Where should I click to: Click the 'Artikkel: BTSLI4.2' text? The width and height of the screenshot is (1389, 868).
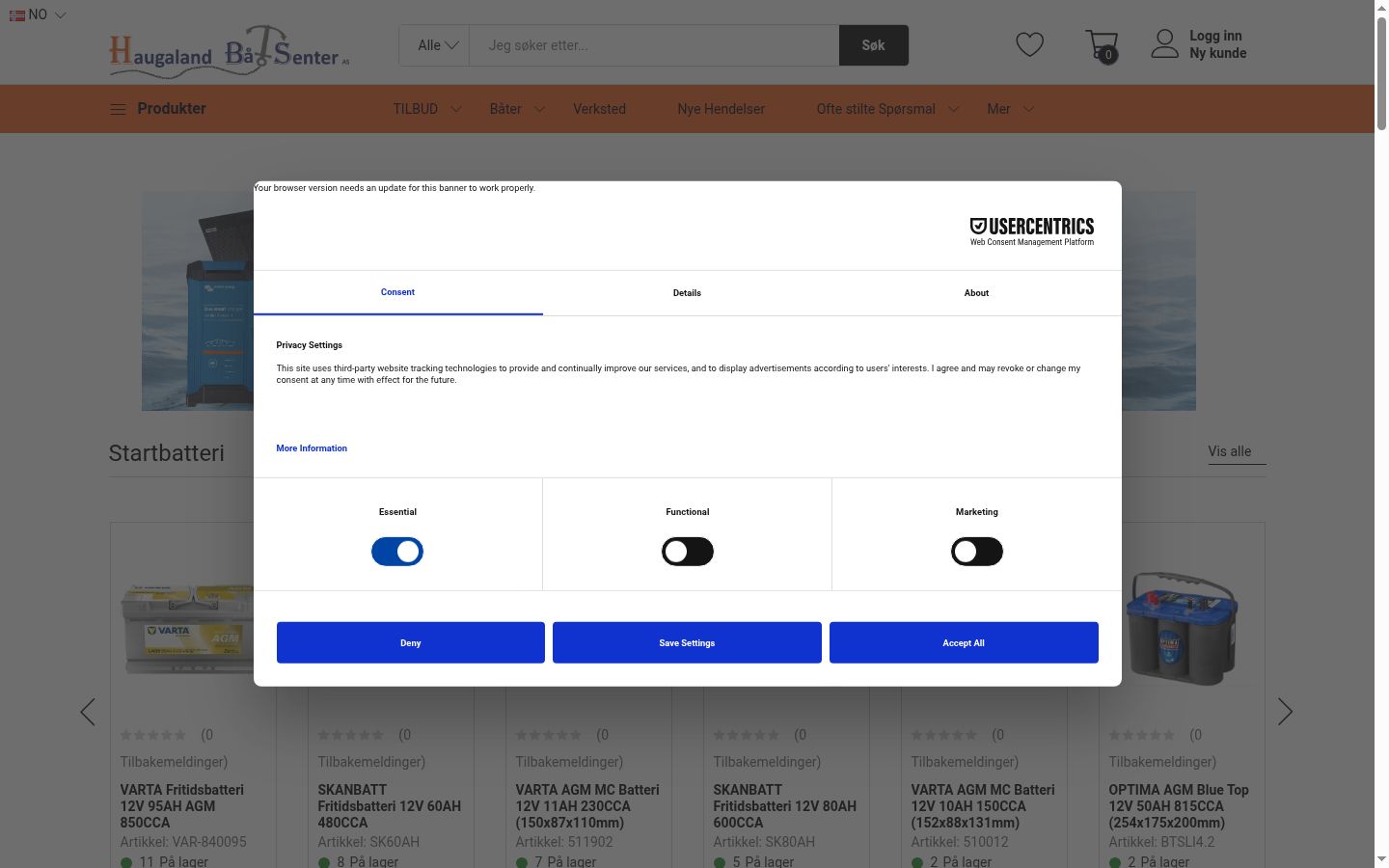(x=1161, y=842)
